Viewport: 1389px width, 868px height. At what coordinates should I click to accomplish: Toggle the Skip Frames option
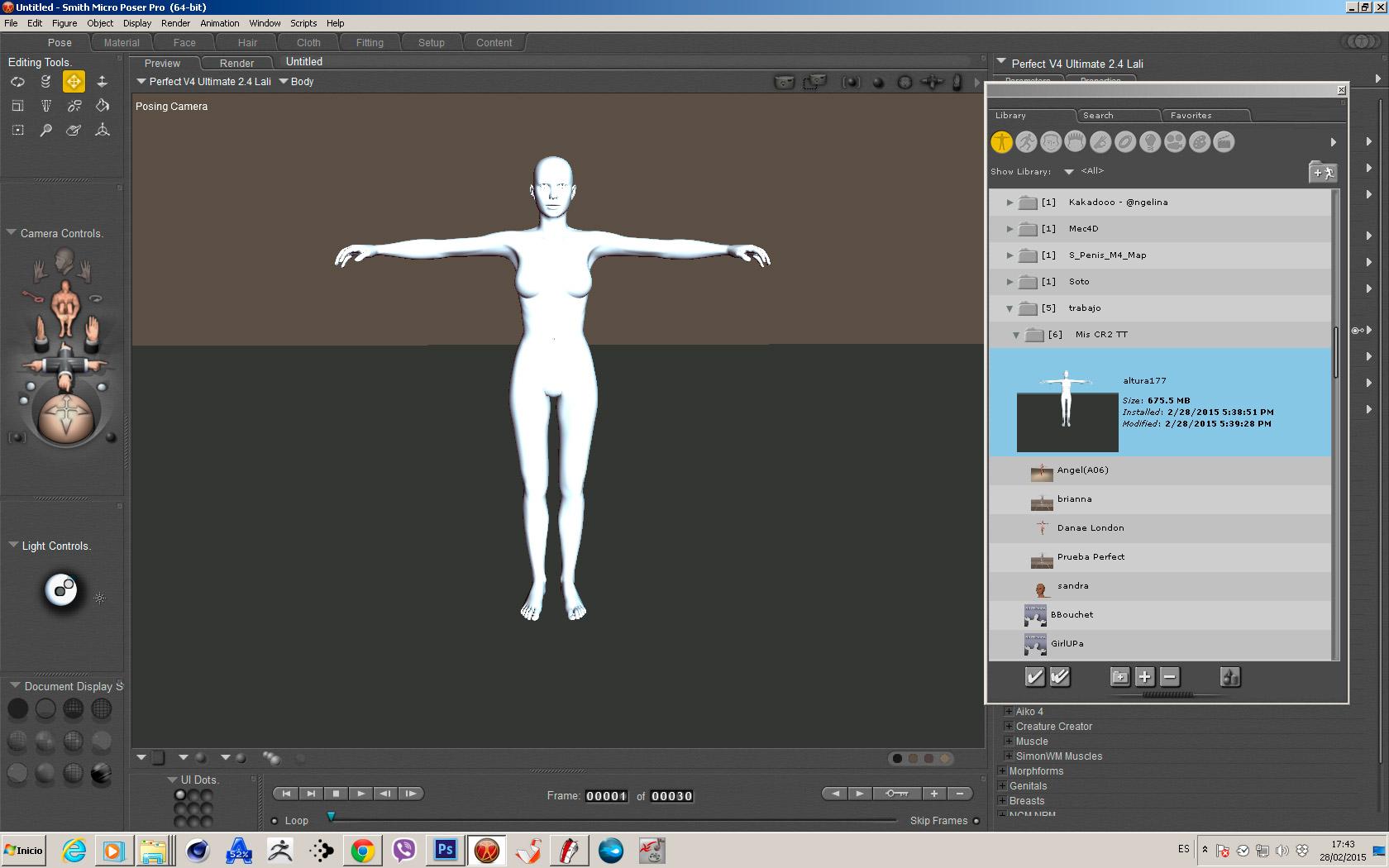click(976, 821)
